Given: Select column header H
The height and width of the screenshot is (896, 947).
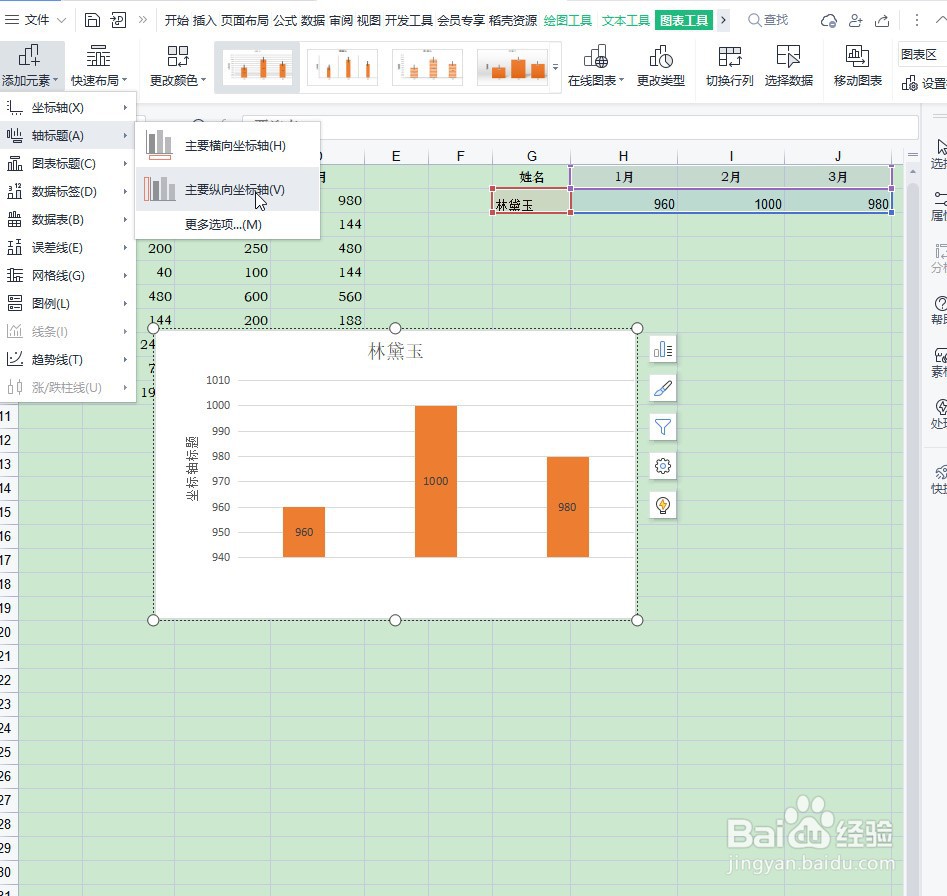Looking at the screenshot, I should point(623,156).
